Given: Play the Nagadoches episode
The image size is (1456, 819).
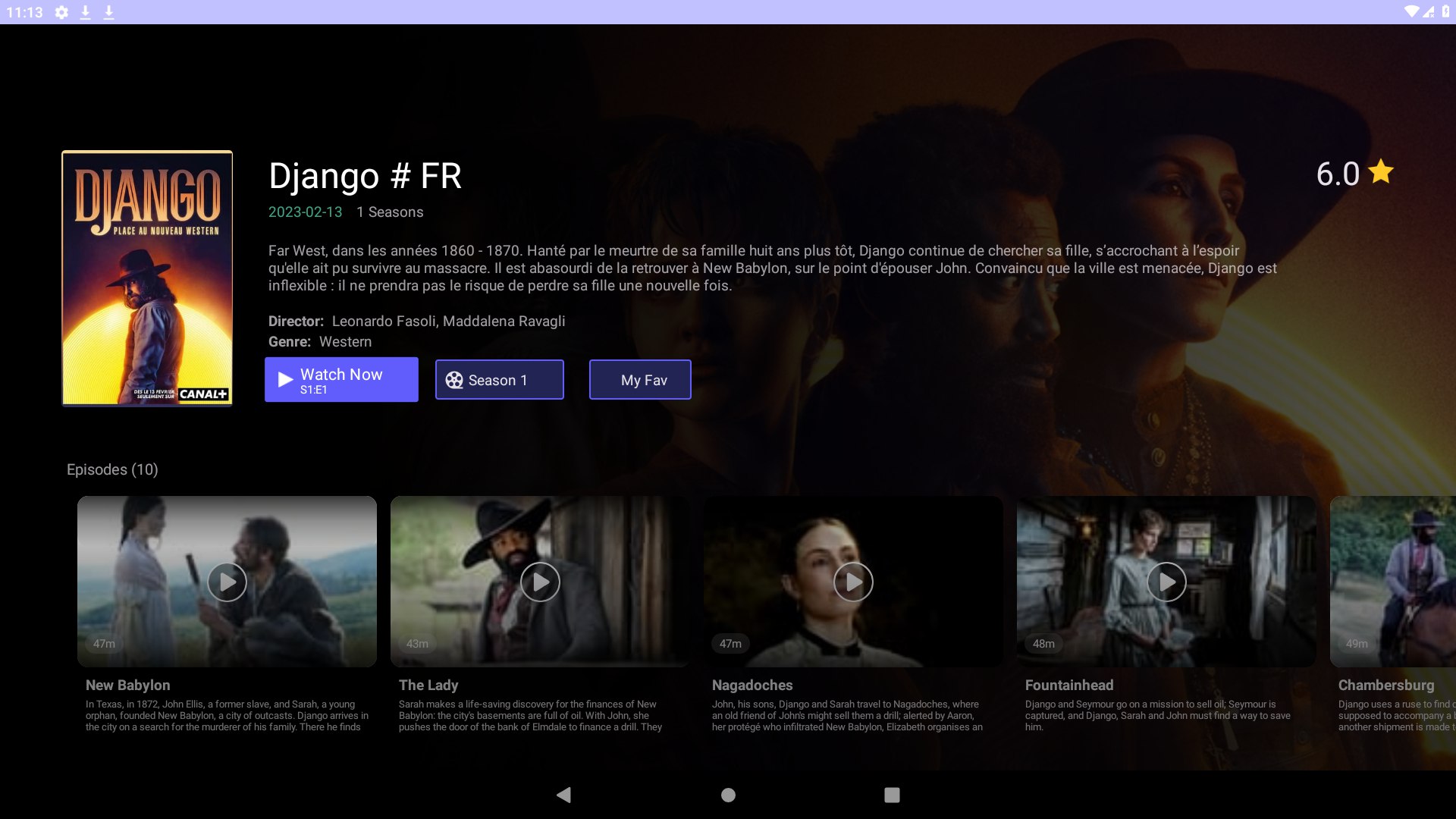Looking at the screenshot, I should coord(853,581).
